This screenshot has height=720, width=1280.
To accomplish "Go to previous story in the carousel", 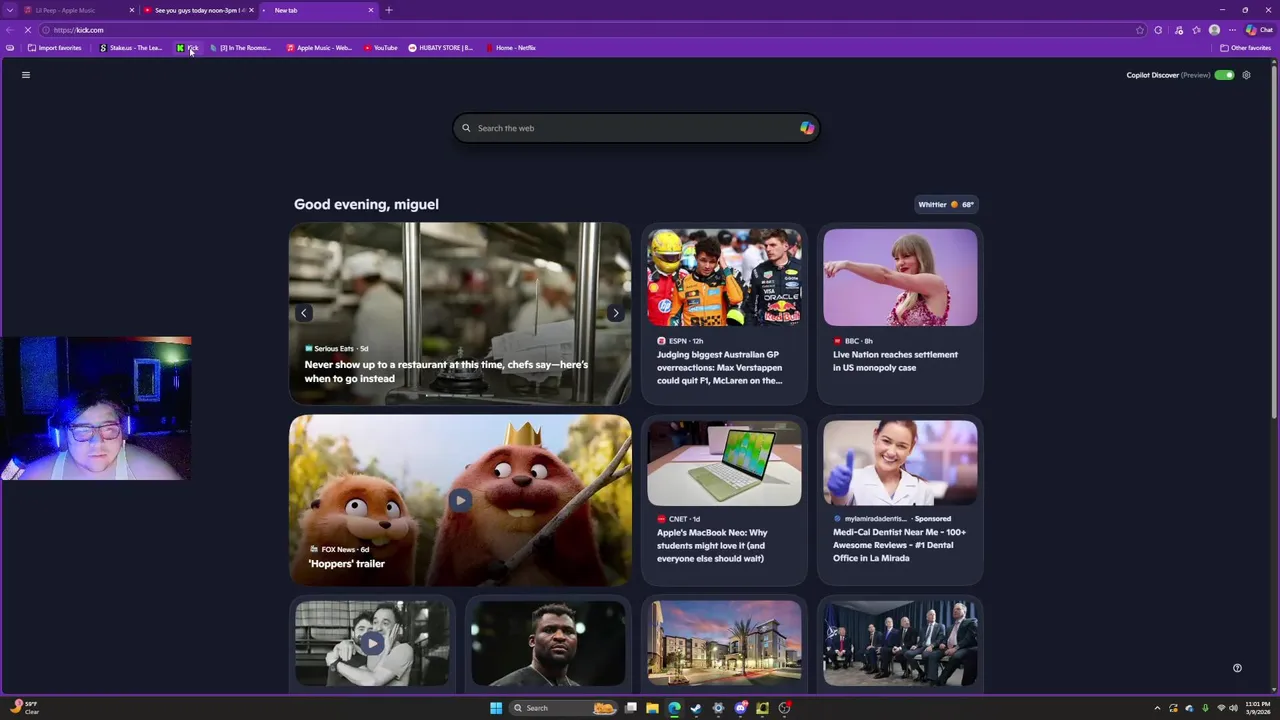I will coord(304,313).
